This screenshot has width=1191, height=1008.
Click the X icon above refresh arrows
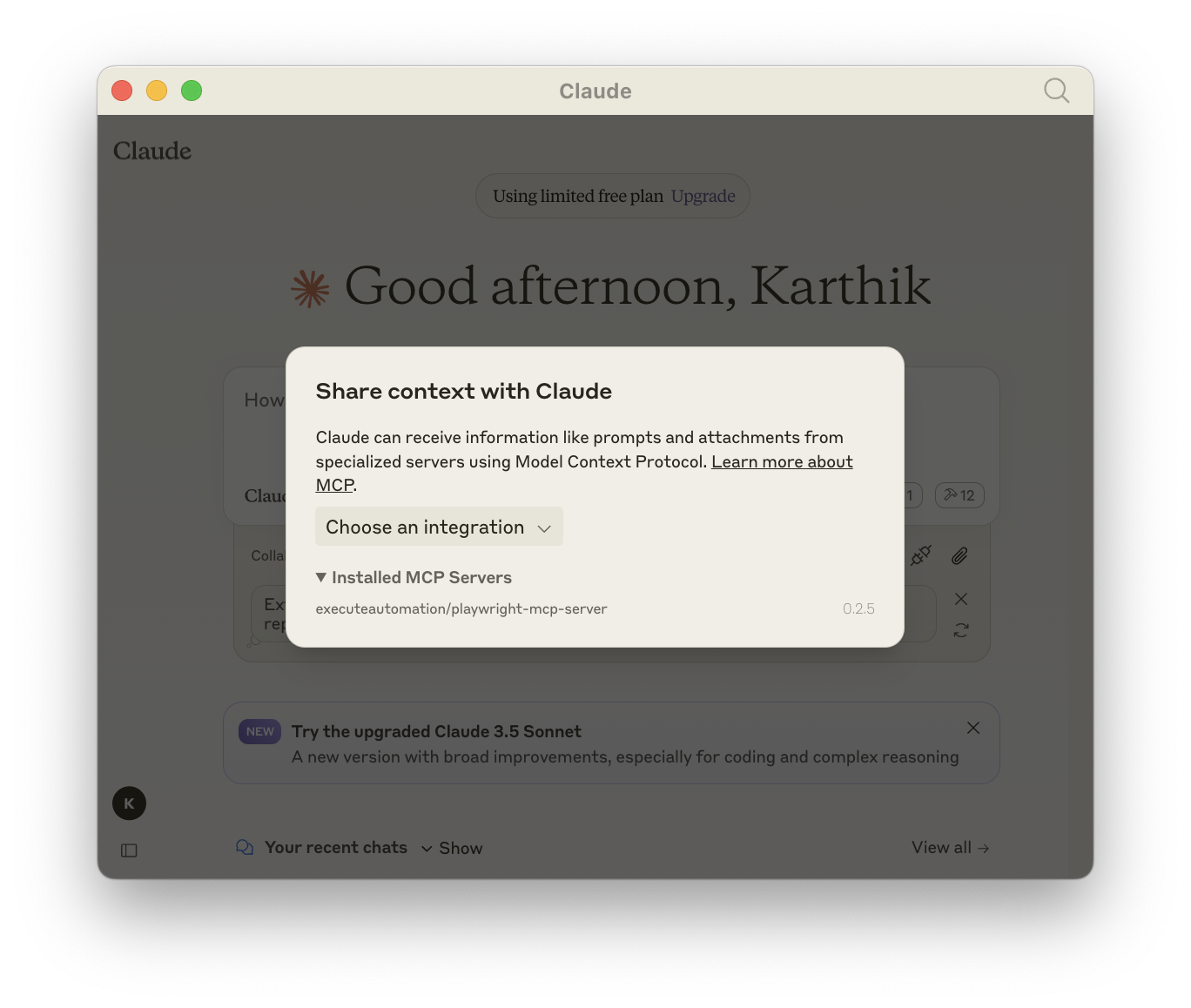pyautogui.click(x=961, y=599)
